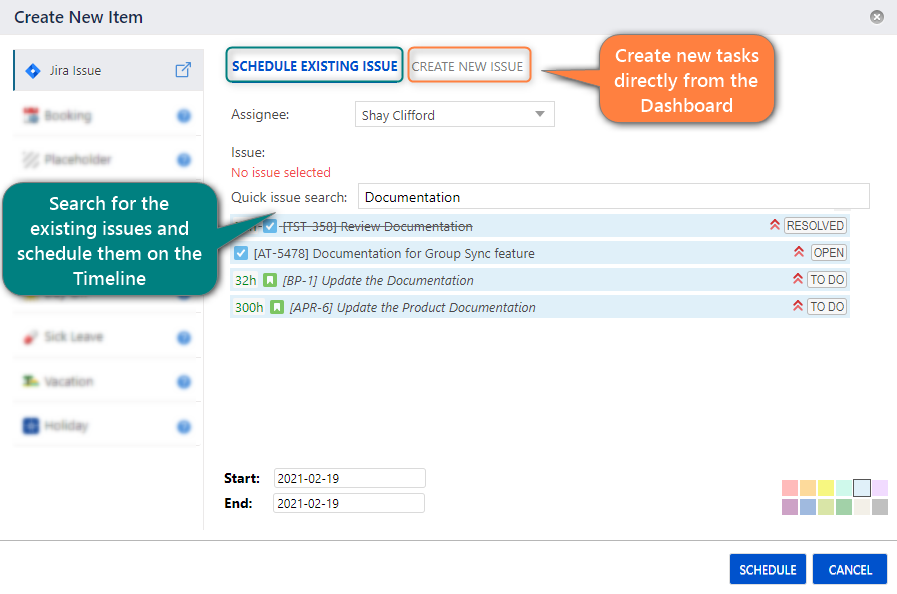This screenshot has height=594, width=897.
Task: Click the green story icon for BP-1
Action: tap(270, 280)
